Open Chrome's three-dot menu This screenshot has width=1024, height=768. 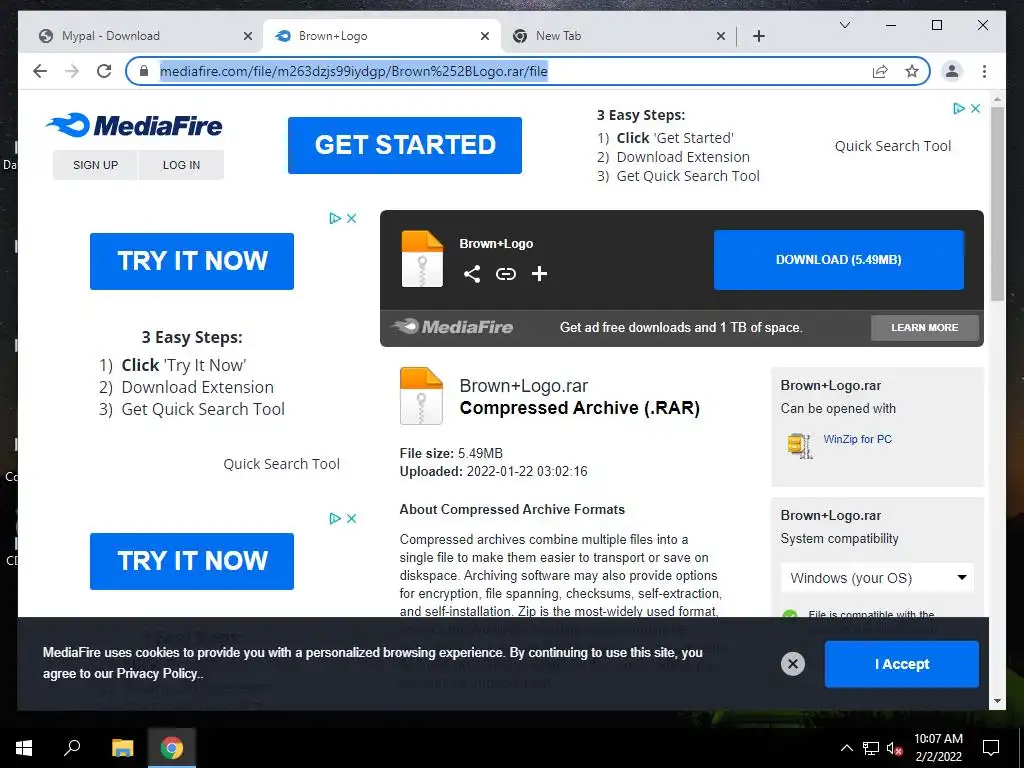(984, 71)
